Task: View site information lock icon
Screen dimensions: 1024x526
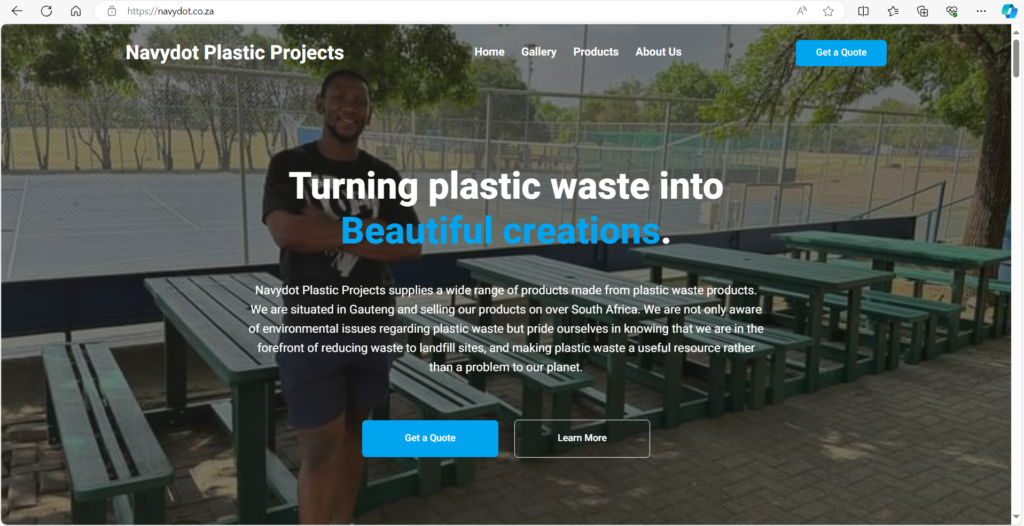Action: (112, 11)
